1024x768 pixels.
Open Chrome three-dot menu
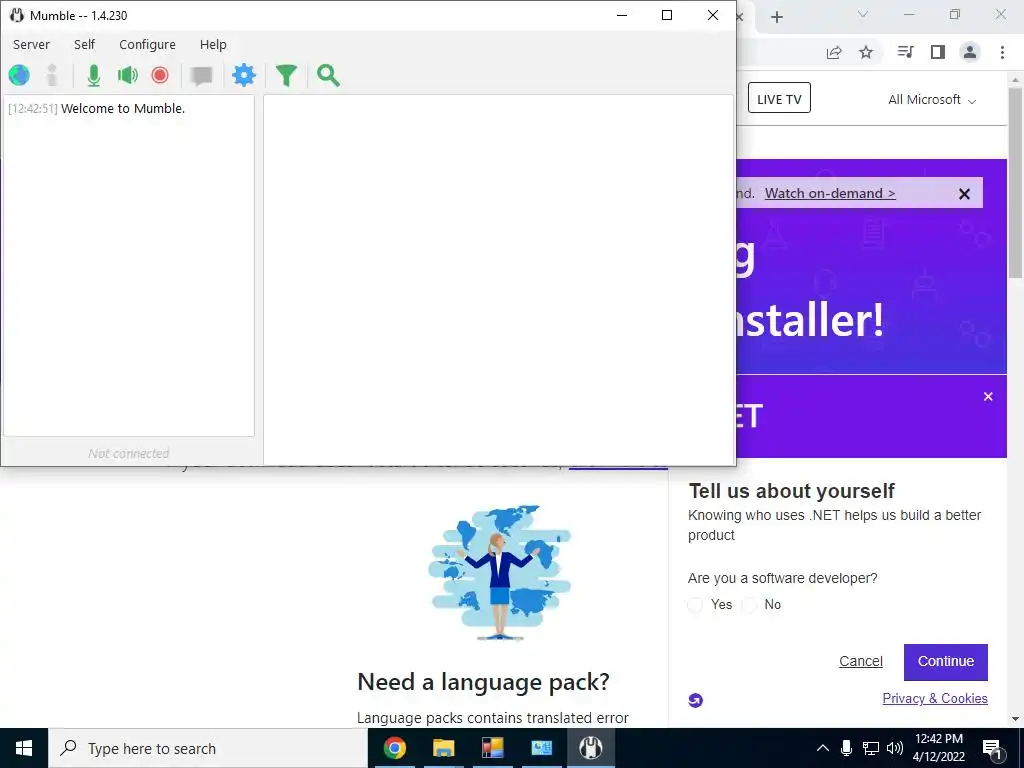pyautogui.click(x=1002, y=52)
